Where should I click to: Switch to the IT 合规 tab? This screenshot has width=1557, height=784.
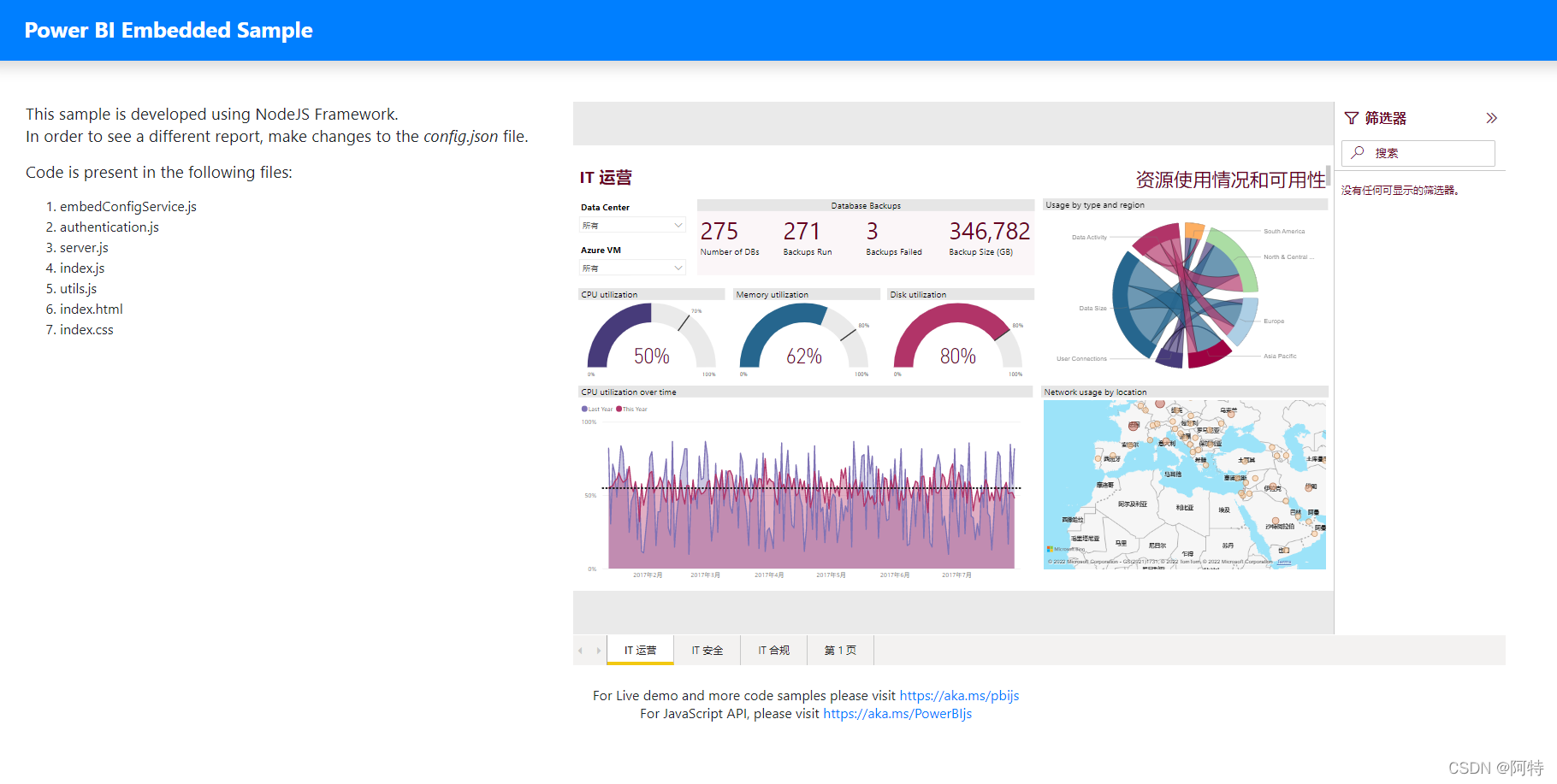(x=773, y=650)
